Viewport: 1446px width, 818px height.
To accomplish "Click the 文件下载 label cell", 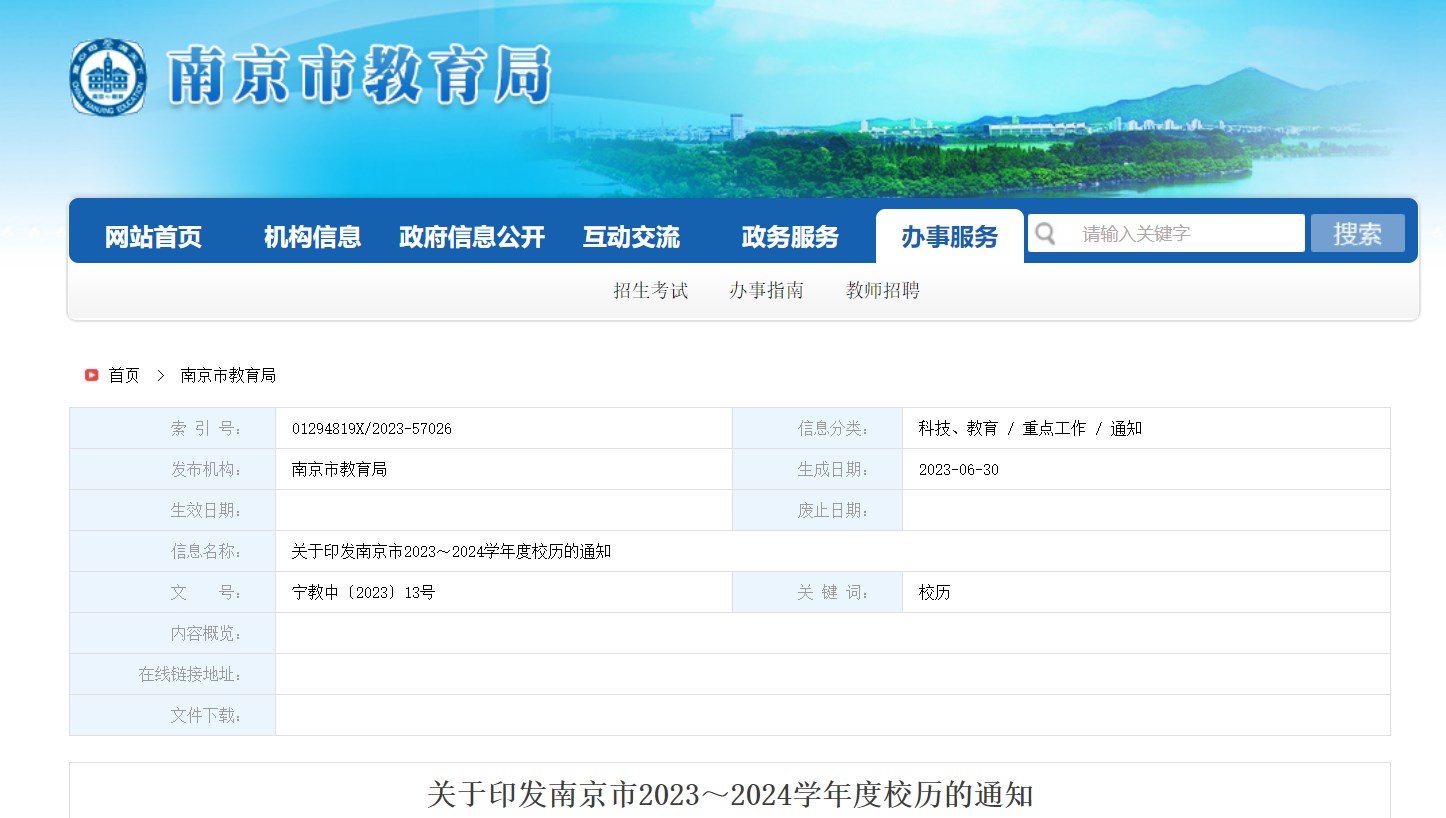I will tap(172, 715).
